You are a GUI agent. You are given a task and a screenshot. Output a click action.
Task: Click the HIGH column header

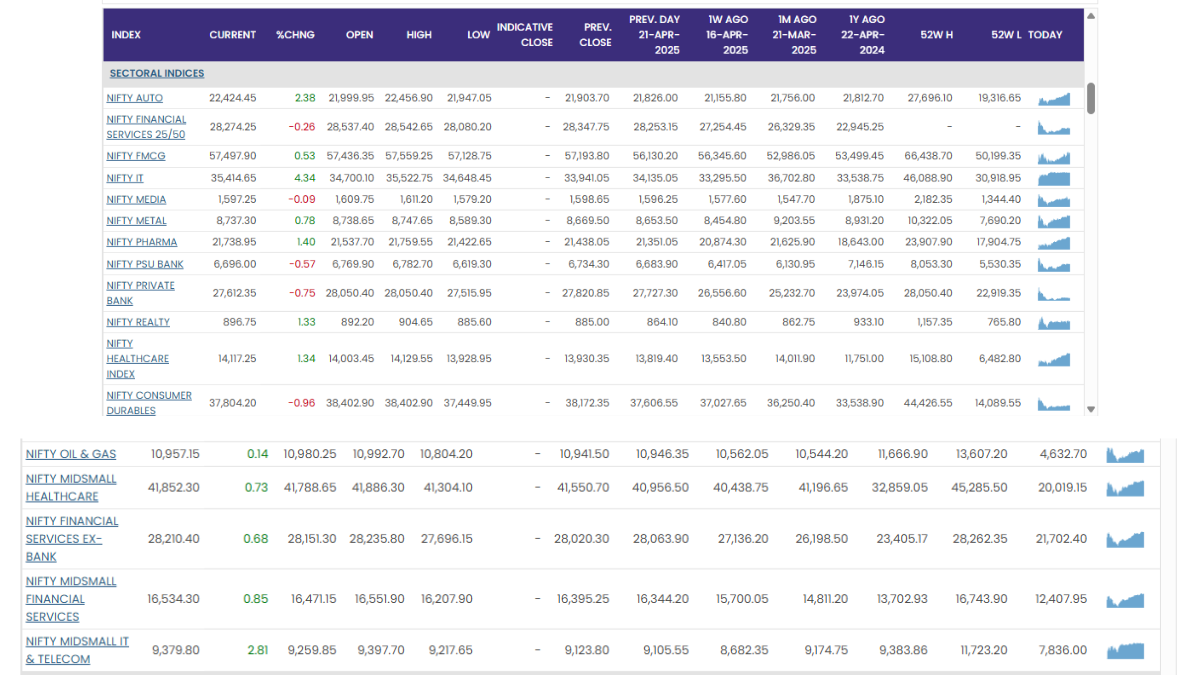419,35
